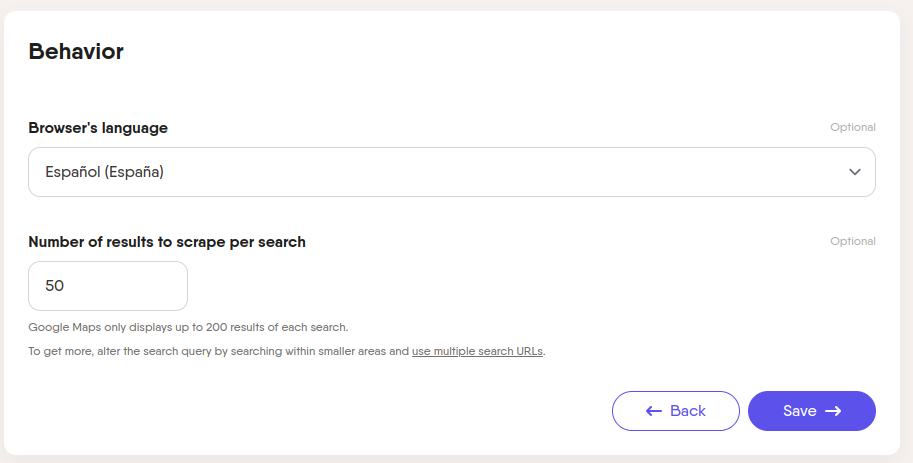Click the word "Back" on the outlined button
Viewport: 913px width, 463px height.
click(x=688, y=411)
